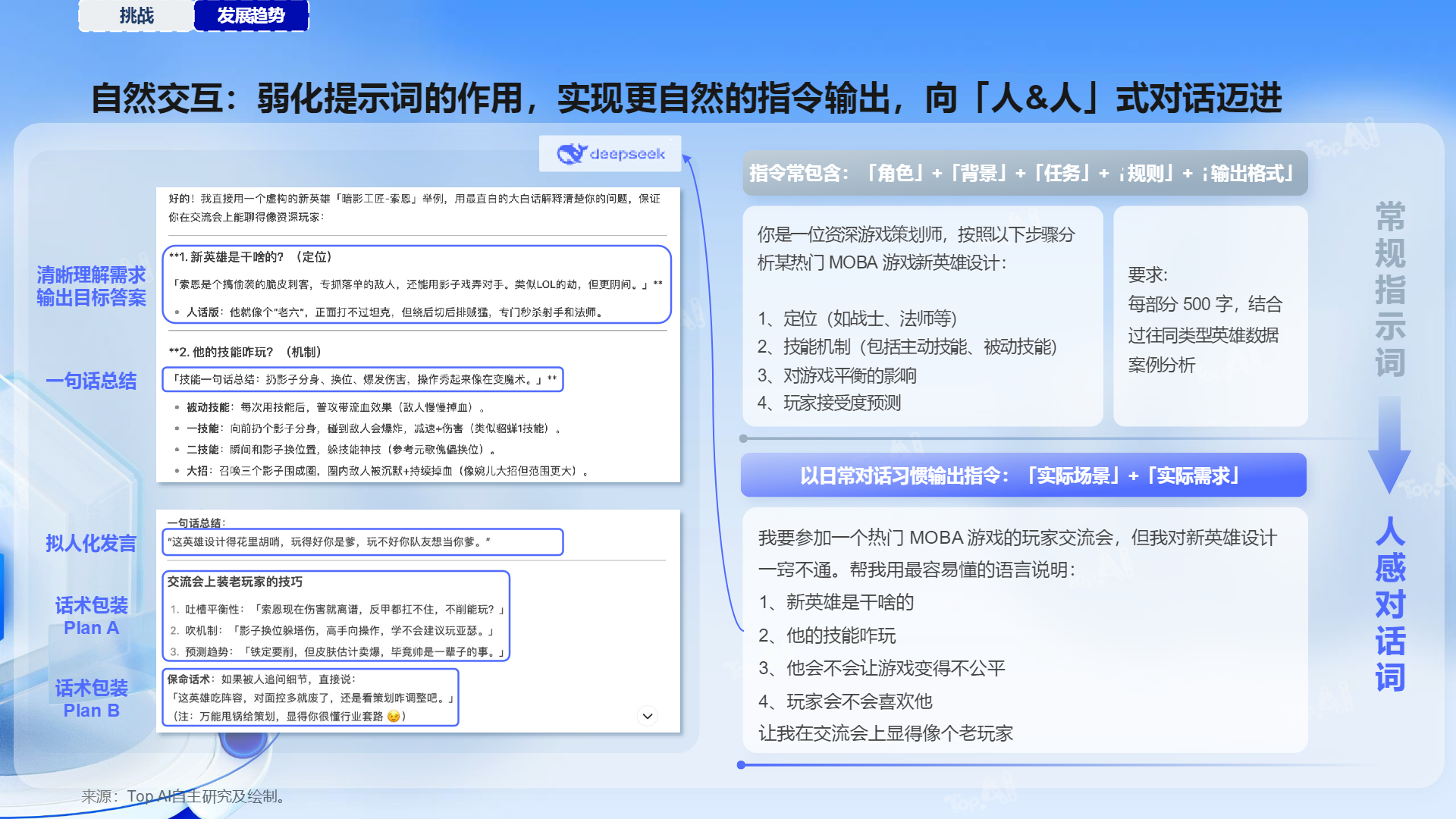The width and height of the screenshot is (1456, 819).
Task: Switch to the 挑战 tab
Action: [136, 15]
